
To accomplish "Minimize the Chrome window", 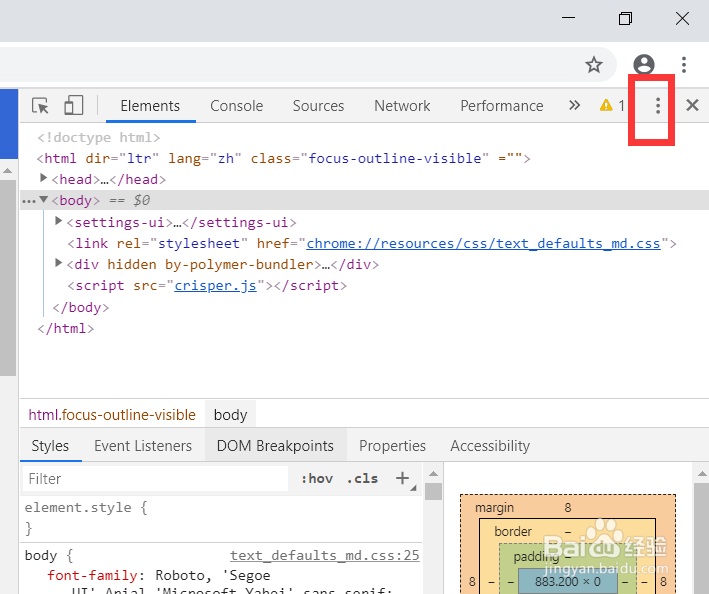I will point(568,18).
